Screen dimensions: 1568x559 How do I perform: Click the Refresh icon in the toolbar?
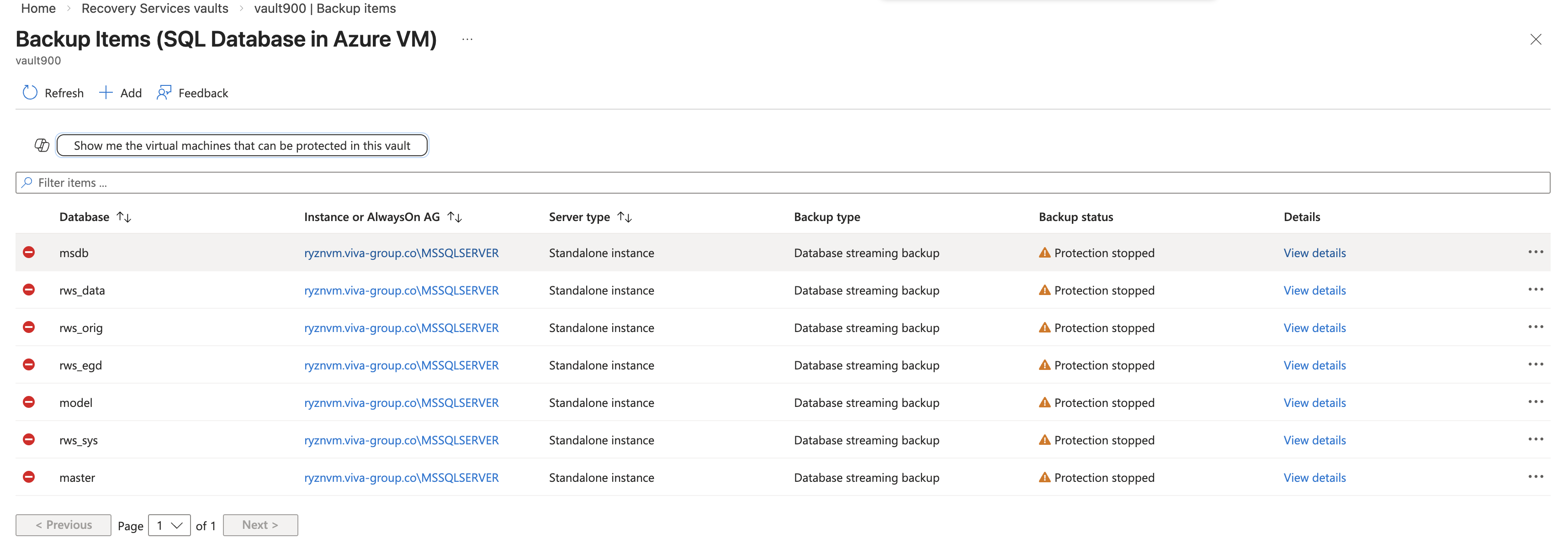[30, 92]
